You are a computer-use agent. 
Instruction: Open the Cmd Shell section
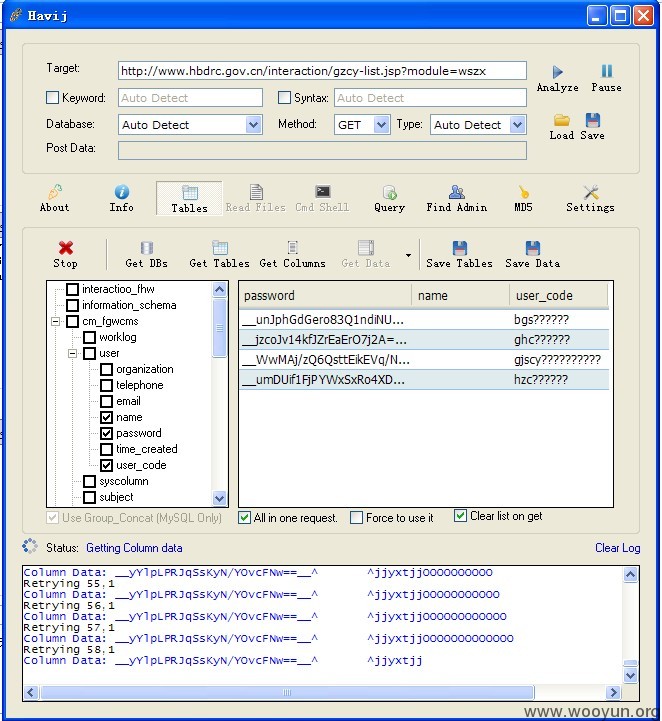[322, 199]
